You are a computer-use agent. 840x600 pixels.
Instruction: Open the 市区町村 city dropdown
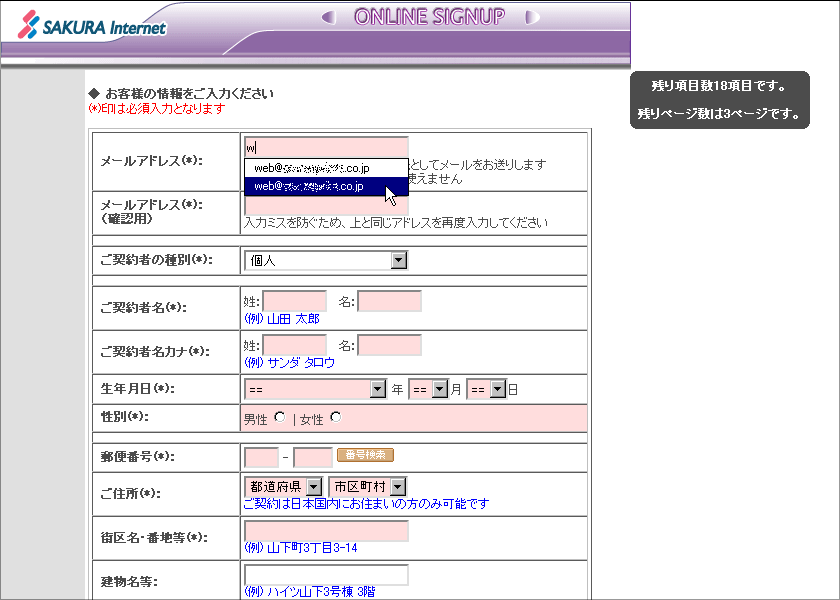tap(368, 486)
